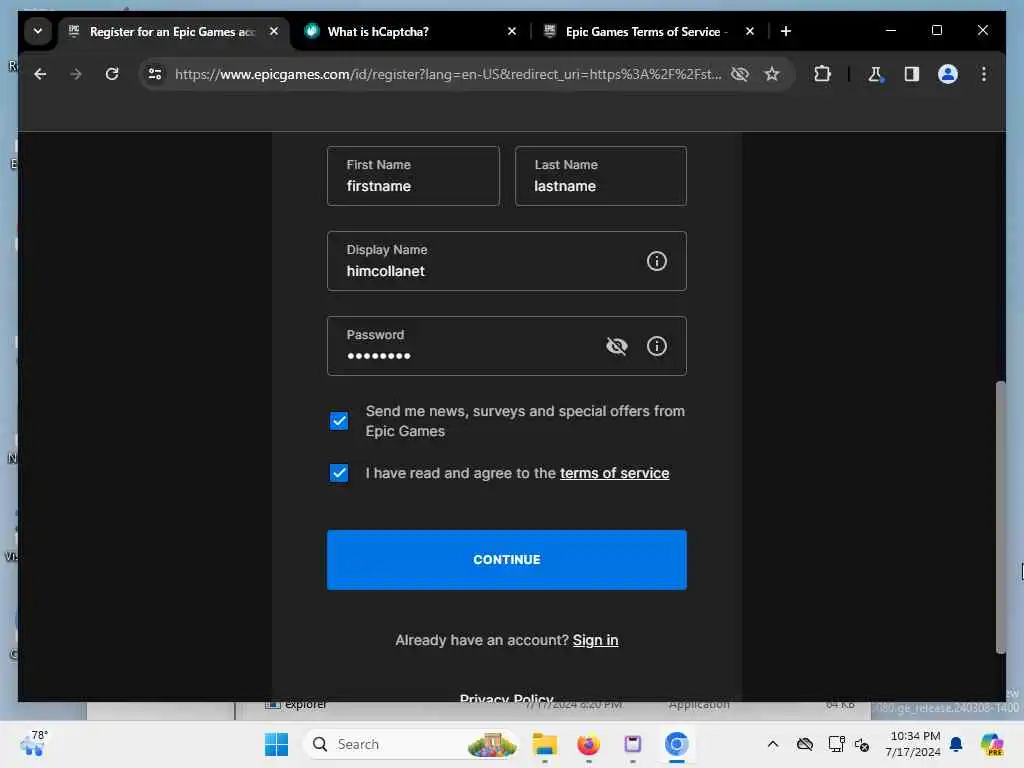
Task: Open the browser extensions puzzle icon
Action: (822, 74)
